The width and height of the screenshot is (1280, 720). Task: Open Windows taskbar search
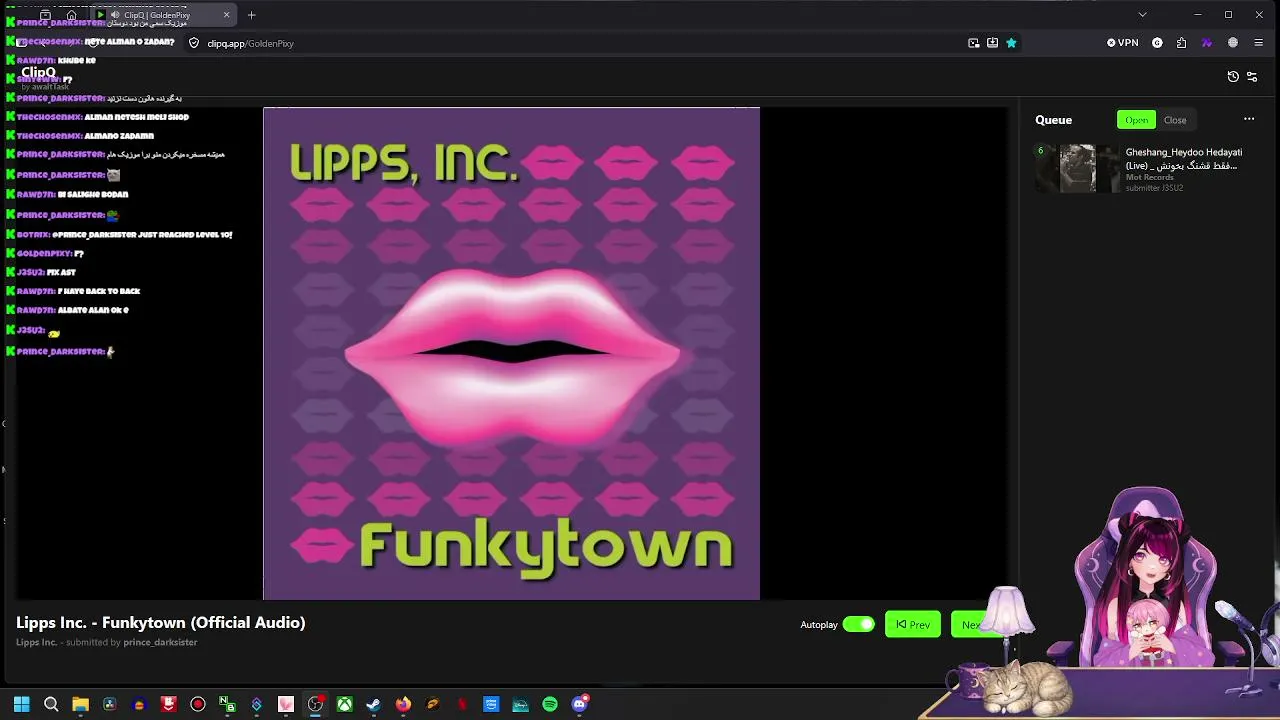pos(51,704)
